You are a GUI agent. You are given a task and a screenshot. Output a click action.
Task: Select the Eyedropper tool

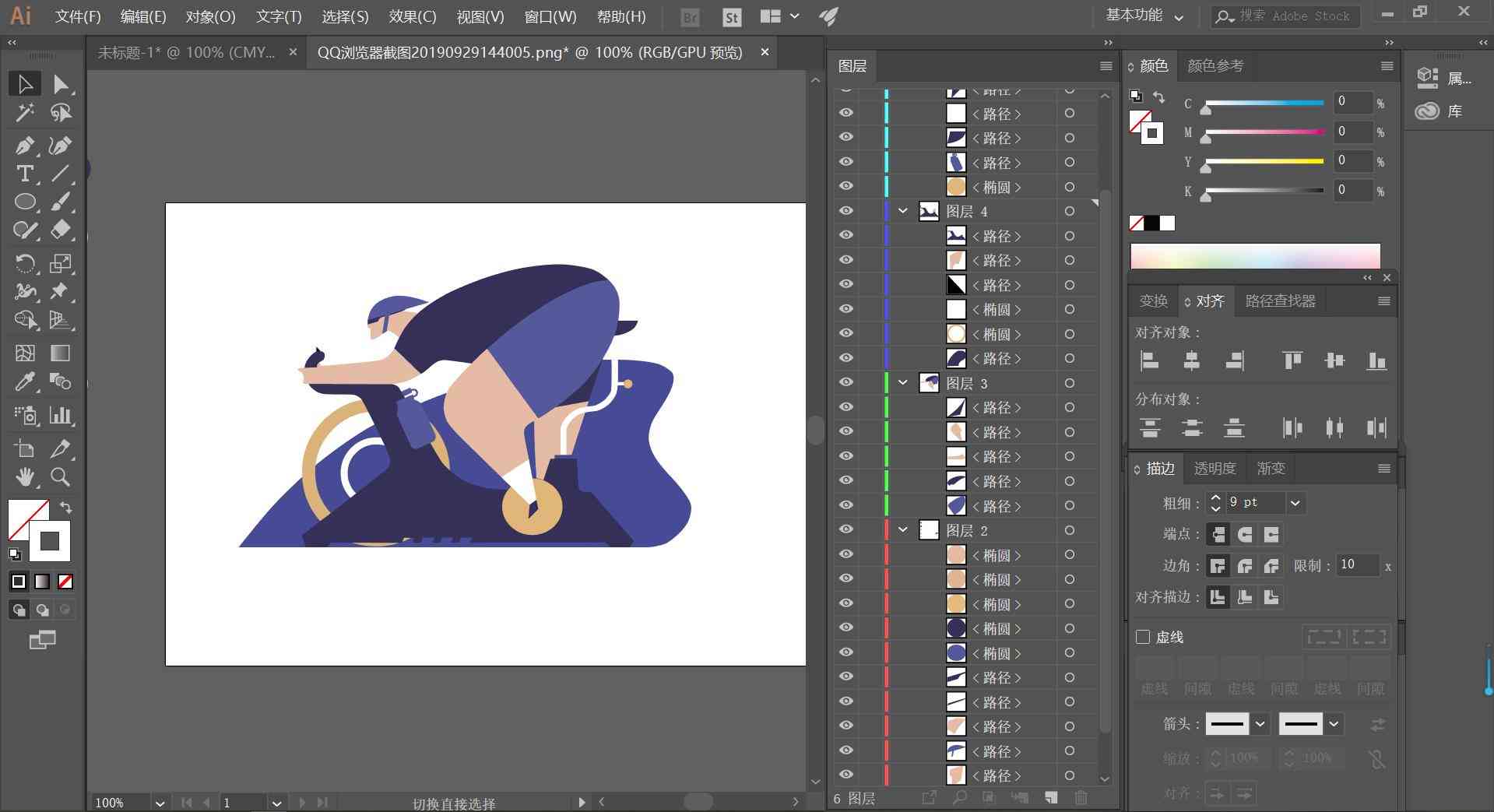tap(25, 382)
